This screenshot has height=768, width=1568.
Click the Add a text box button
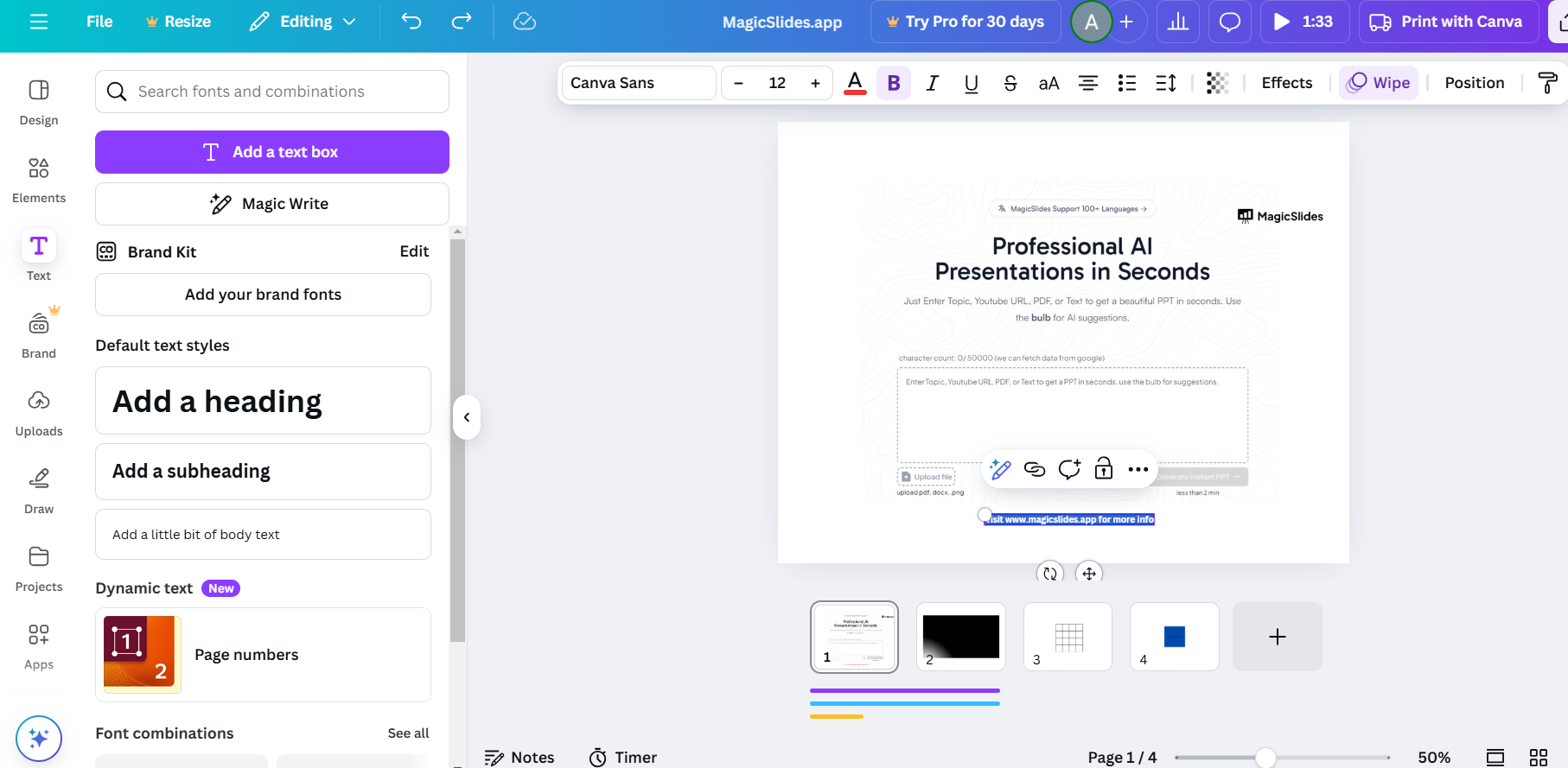[272, 152]
